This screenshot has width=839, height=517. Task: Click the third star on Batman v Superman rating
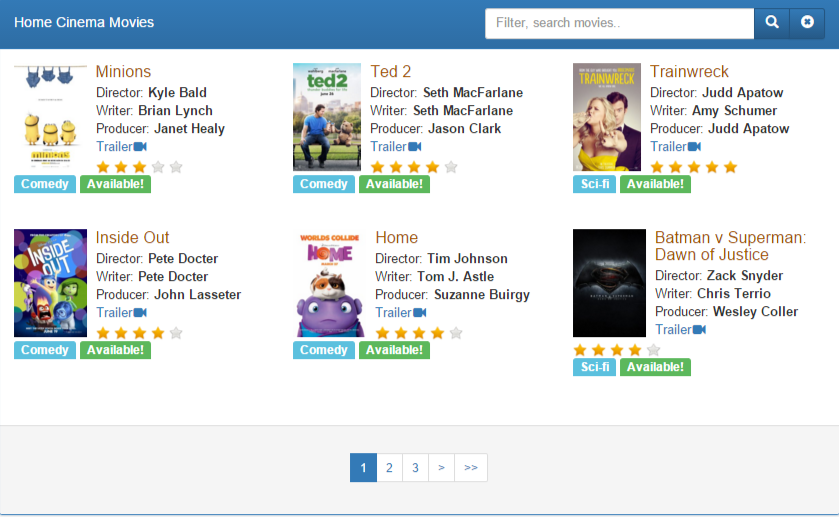click(x=617, y=350)
